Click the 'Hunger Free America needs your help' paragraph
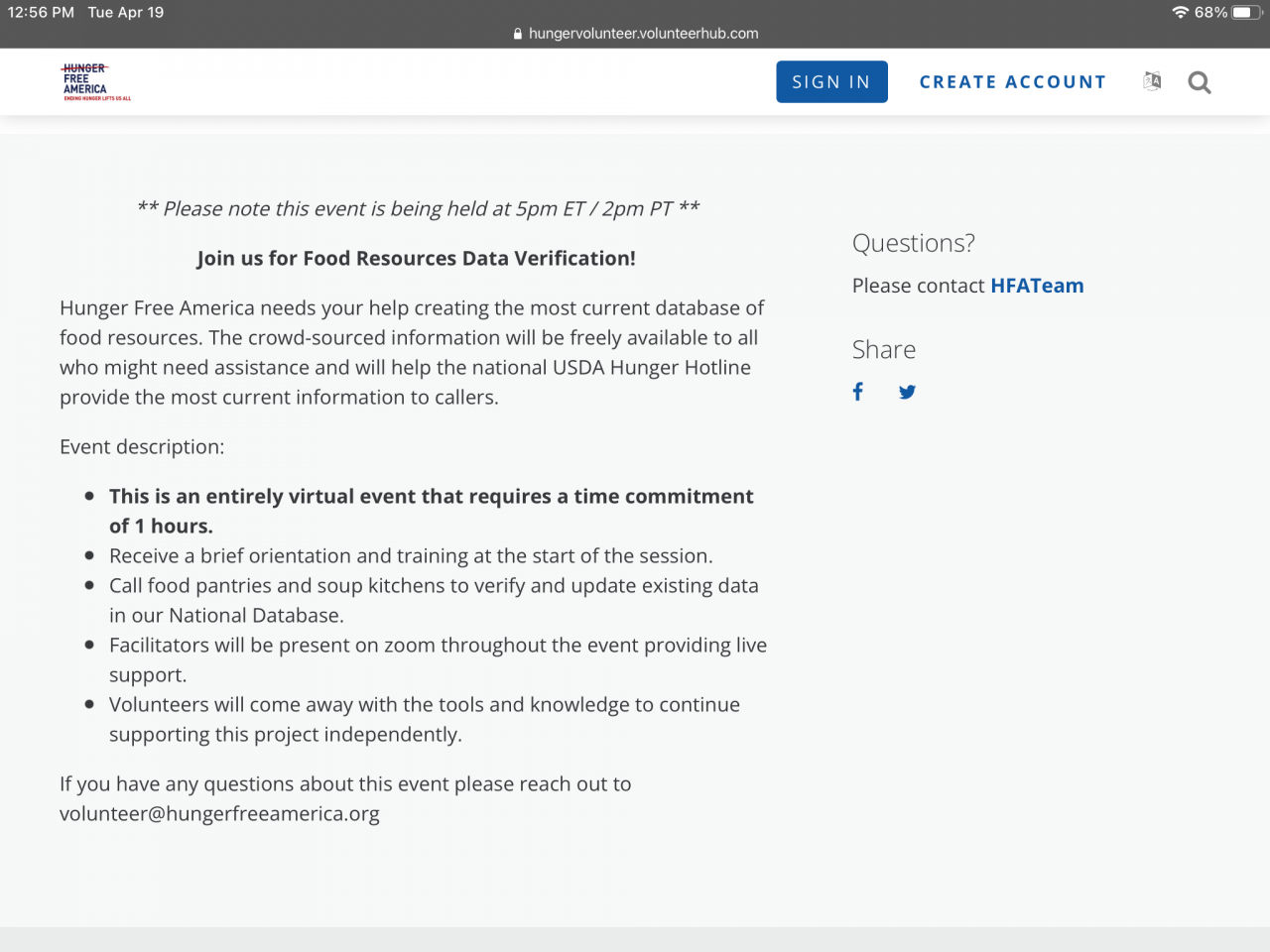Screen dimensions: 1270x952 (412, 352)
